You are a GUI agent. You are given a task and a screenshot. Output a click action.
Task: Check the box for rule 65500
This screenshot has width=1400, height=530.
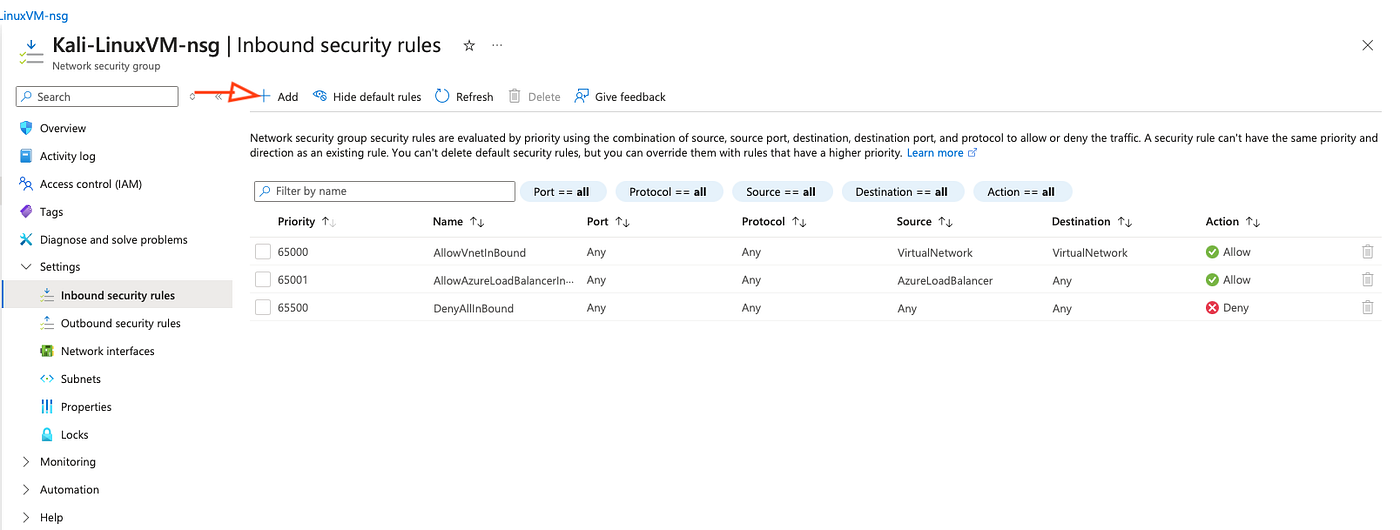click(x=262, y=308)
